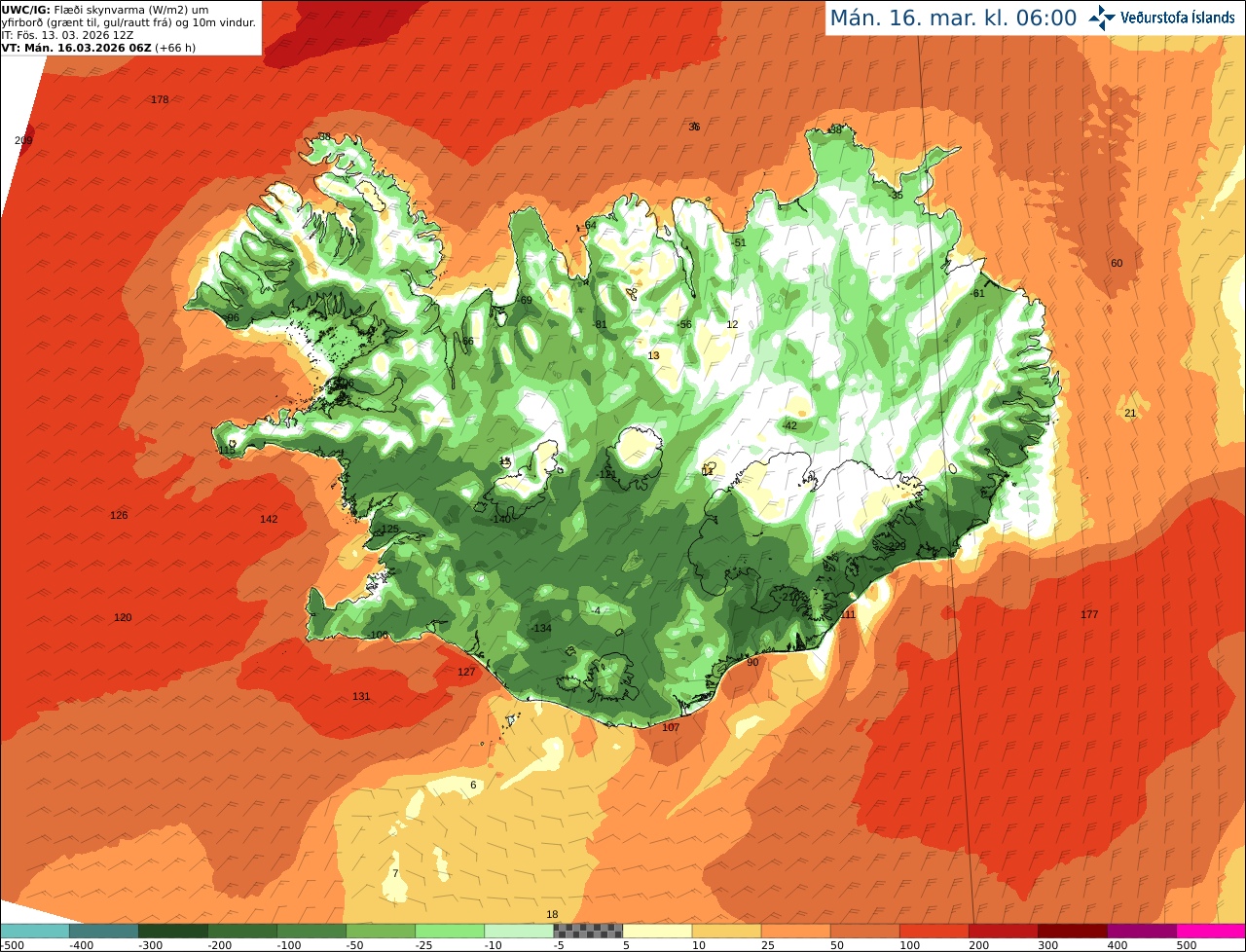This screenshot has width=1246, height=952.
Task: Pick the legend swatch between 200 and 300
Action: pos(1003,931)
